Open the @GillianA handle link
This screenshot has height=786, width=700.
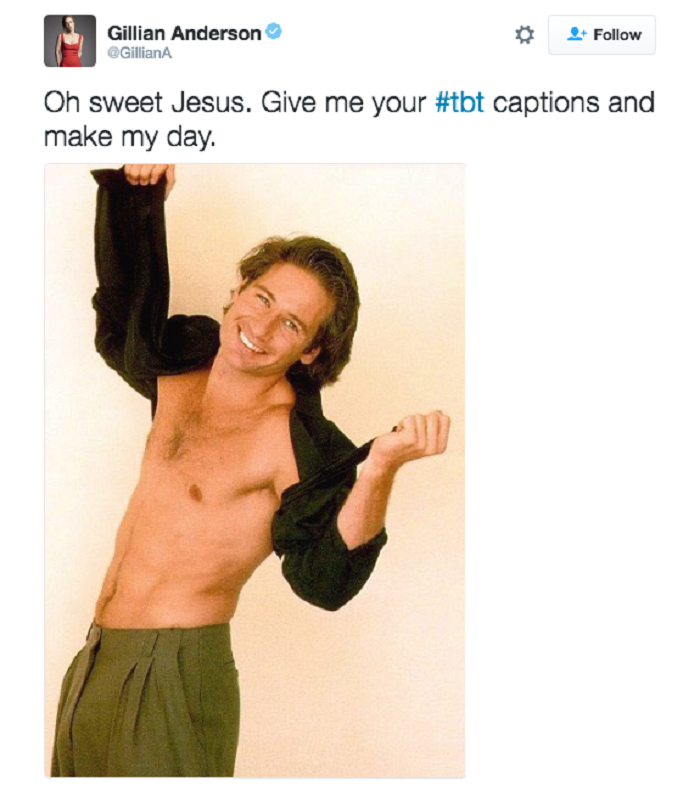pyautogui.click(x=139, y=53)
